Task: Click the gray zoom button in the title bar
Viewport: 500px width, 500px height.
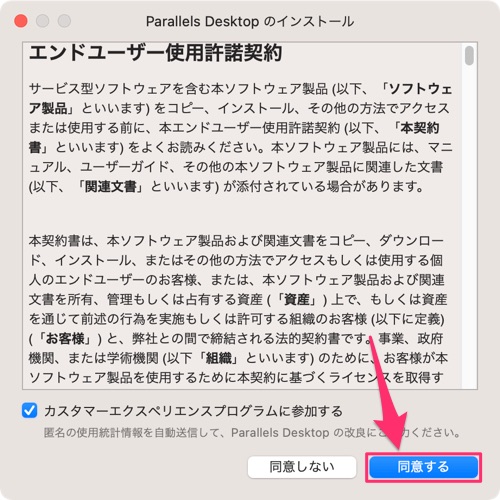Action: click(x=64, y=21)
